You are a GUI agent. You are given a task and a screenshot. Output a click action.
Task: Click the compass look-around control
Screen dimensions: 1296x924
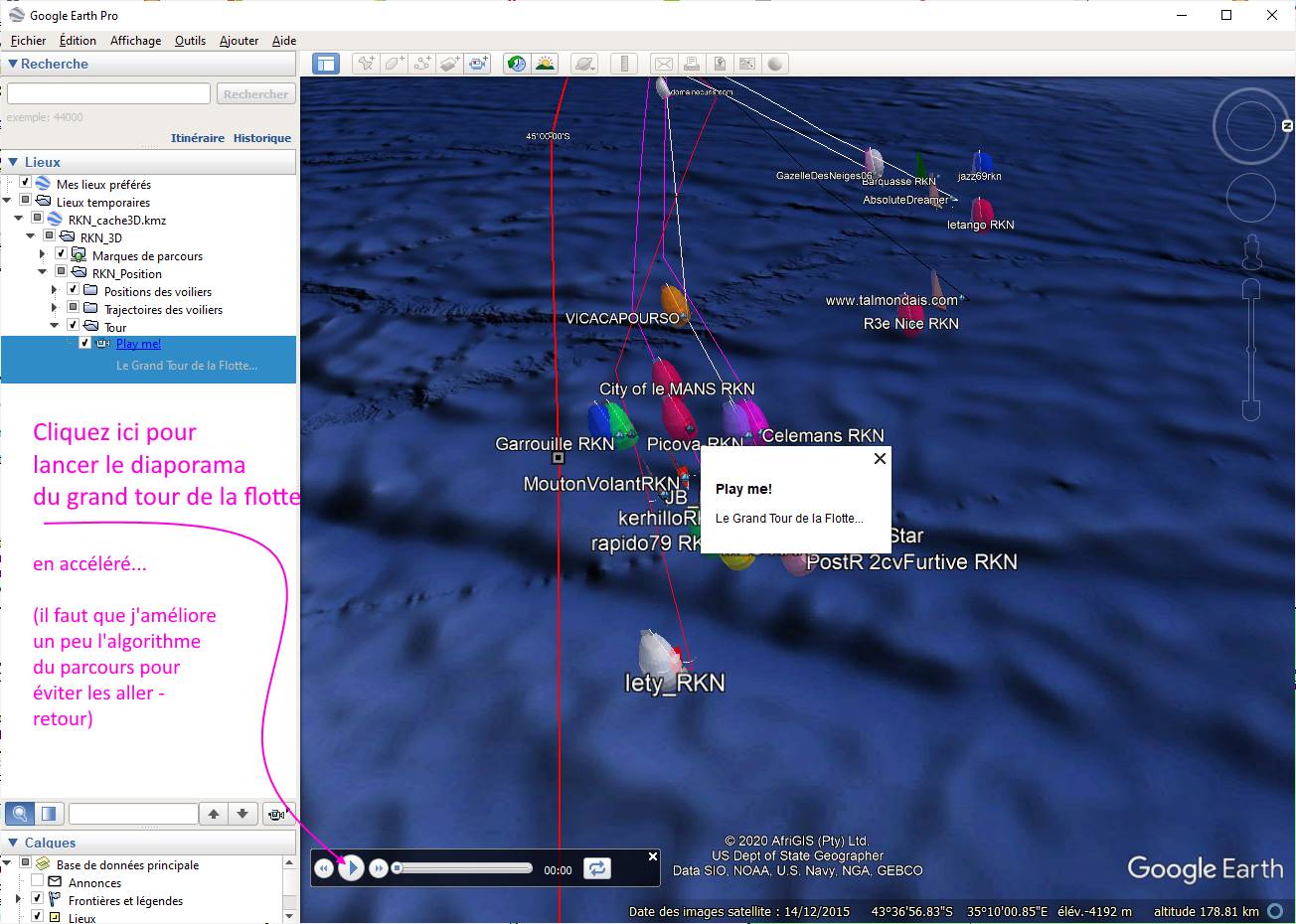tap(1250, 126)
